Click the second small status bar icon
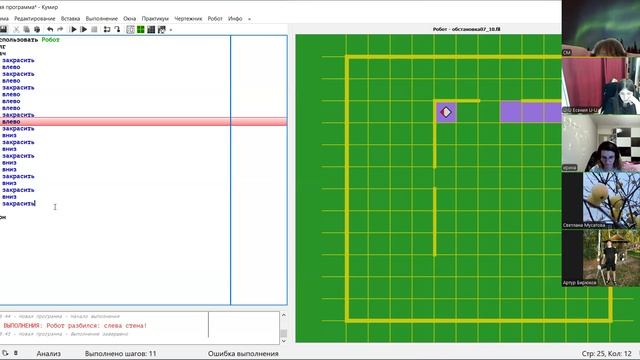The image size is (640, 360). pyautogui.click(x=16, y=353)
